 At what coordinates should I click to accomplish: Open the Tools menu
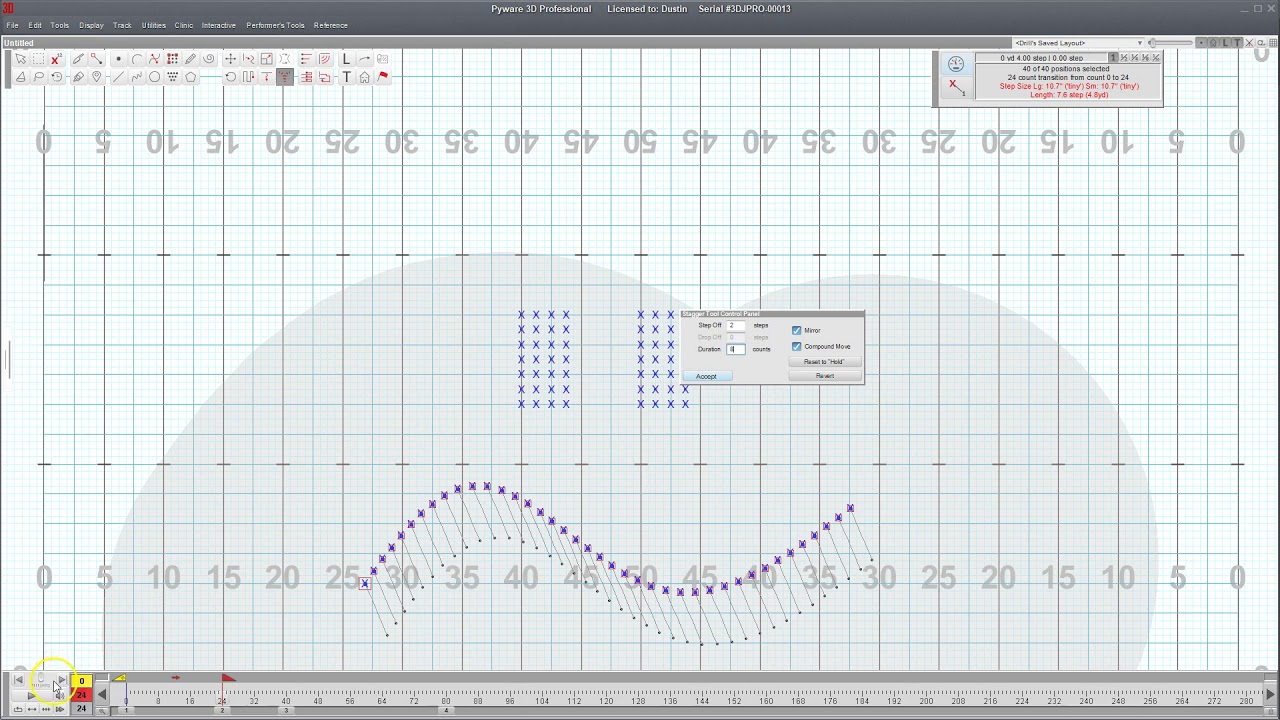click(59, 25)
